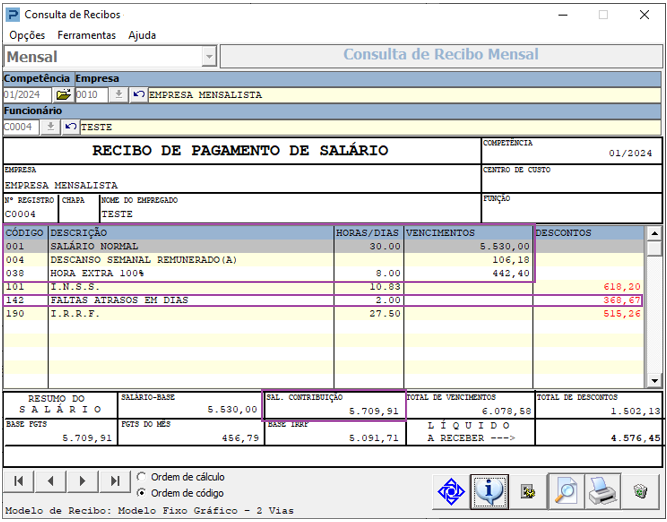This screenshot has width=667, height=522.
Task: Click the Funcionário code C0004 field
Action: pos(21,127)
